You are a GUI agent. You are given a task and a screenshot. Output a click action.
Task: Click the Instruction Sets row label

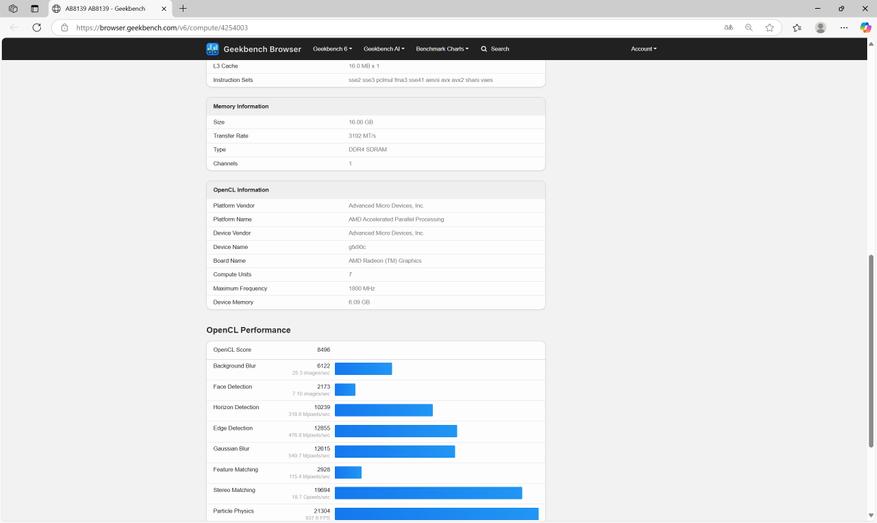click(x=233, y=80)
